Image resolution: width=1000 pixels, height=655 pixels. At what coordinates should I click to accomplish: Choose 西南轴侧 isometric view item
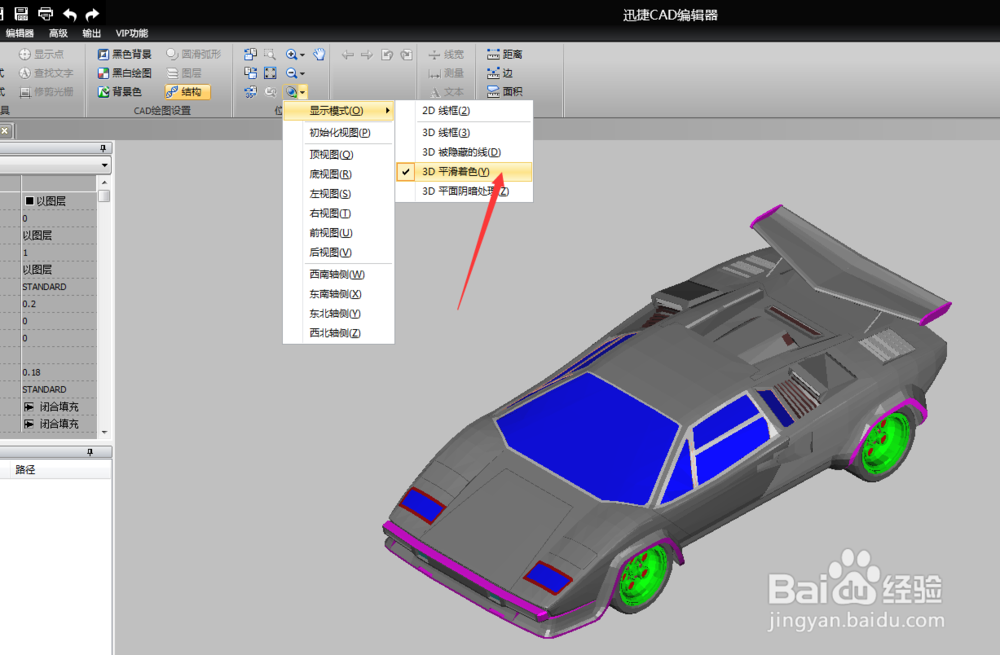click(x=339, y=275)
